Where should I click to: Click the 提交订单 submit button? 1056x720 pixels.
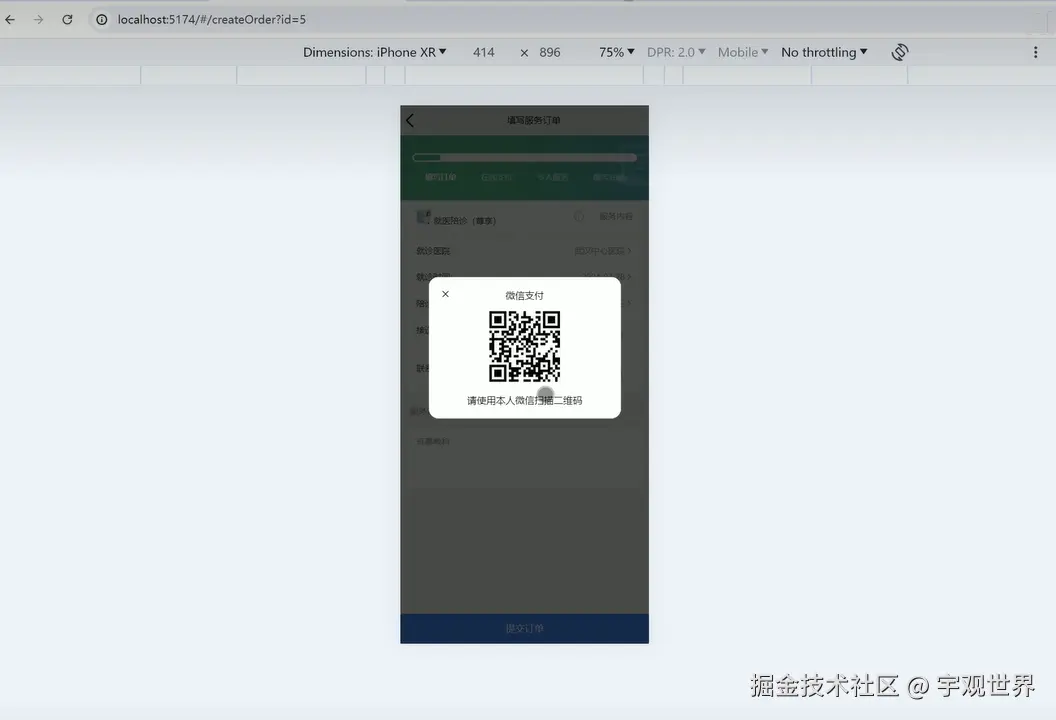tap(525, 628)
